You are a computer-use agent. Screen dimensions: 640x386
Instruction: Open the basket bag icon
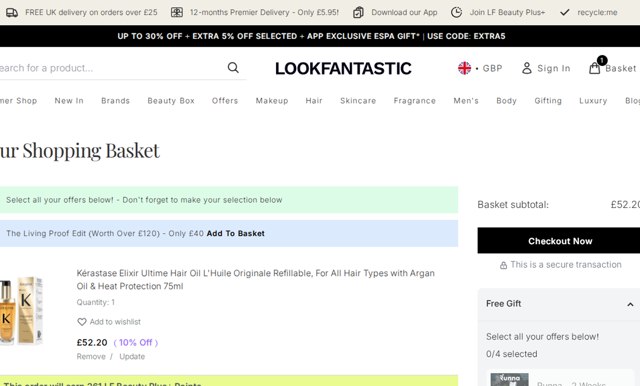[x=595, y=68]
